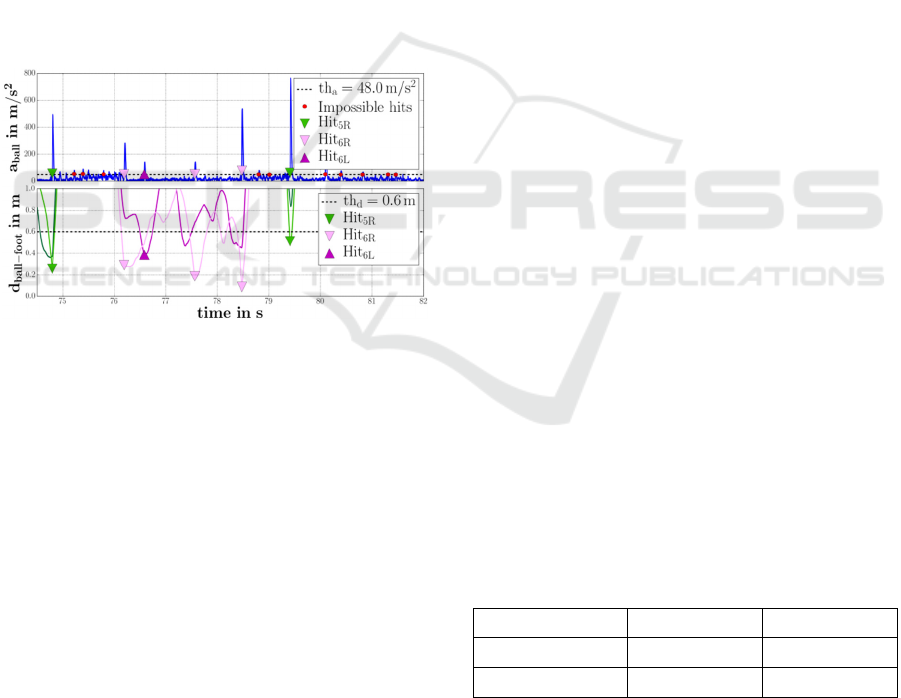901x698 pixels.
Task: Click the purple Hit6L marker on distance plot
Action: (x=145, y=255)
